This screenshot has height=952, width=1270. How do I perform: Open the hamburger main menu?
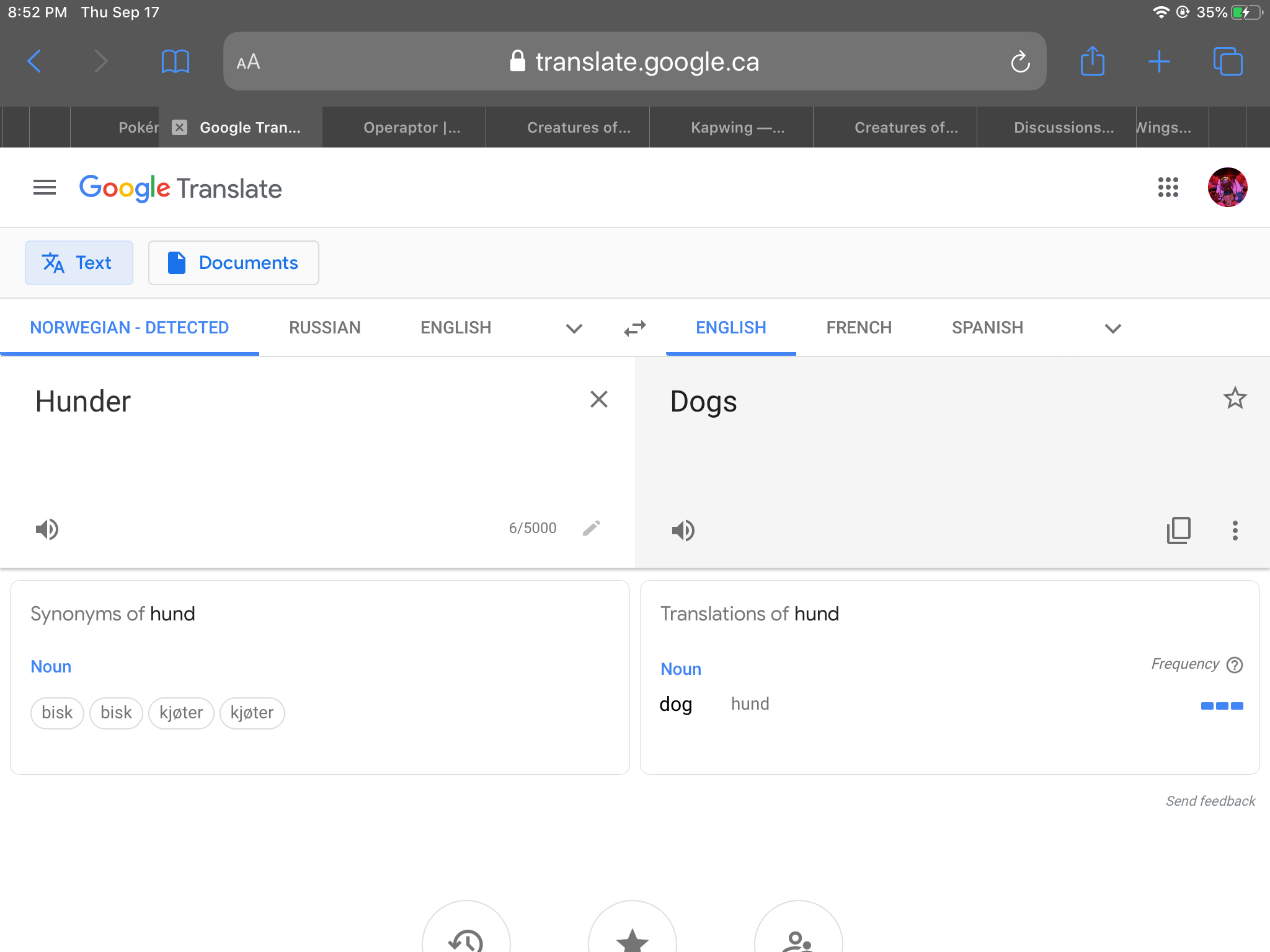coord(45,187)
